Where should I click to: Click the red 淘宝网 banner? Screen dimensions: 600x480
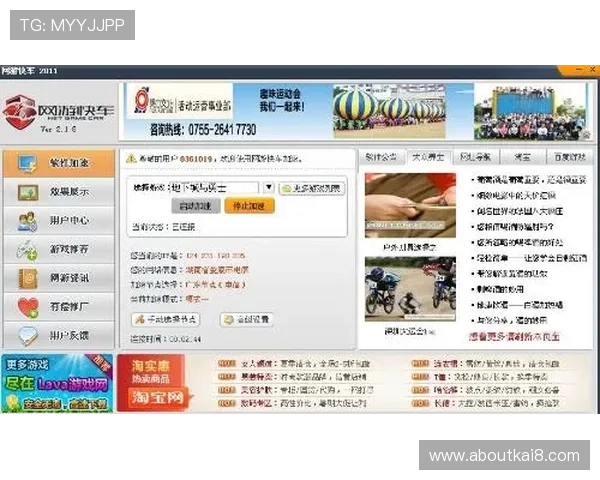151,383
